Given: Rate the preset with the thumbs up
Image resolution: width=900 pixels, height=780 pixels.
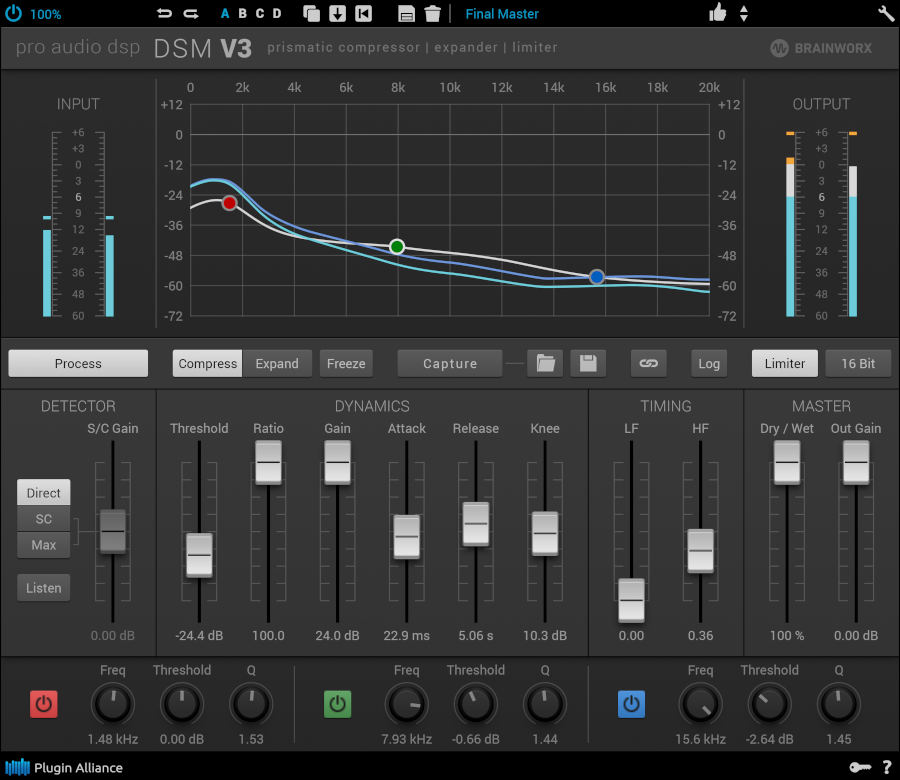Looking at the screenshot, I should (716, 13).
